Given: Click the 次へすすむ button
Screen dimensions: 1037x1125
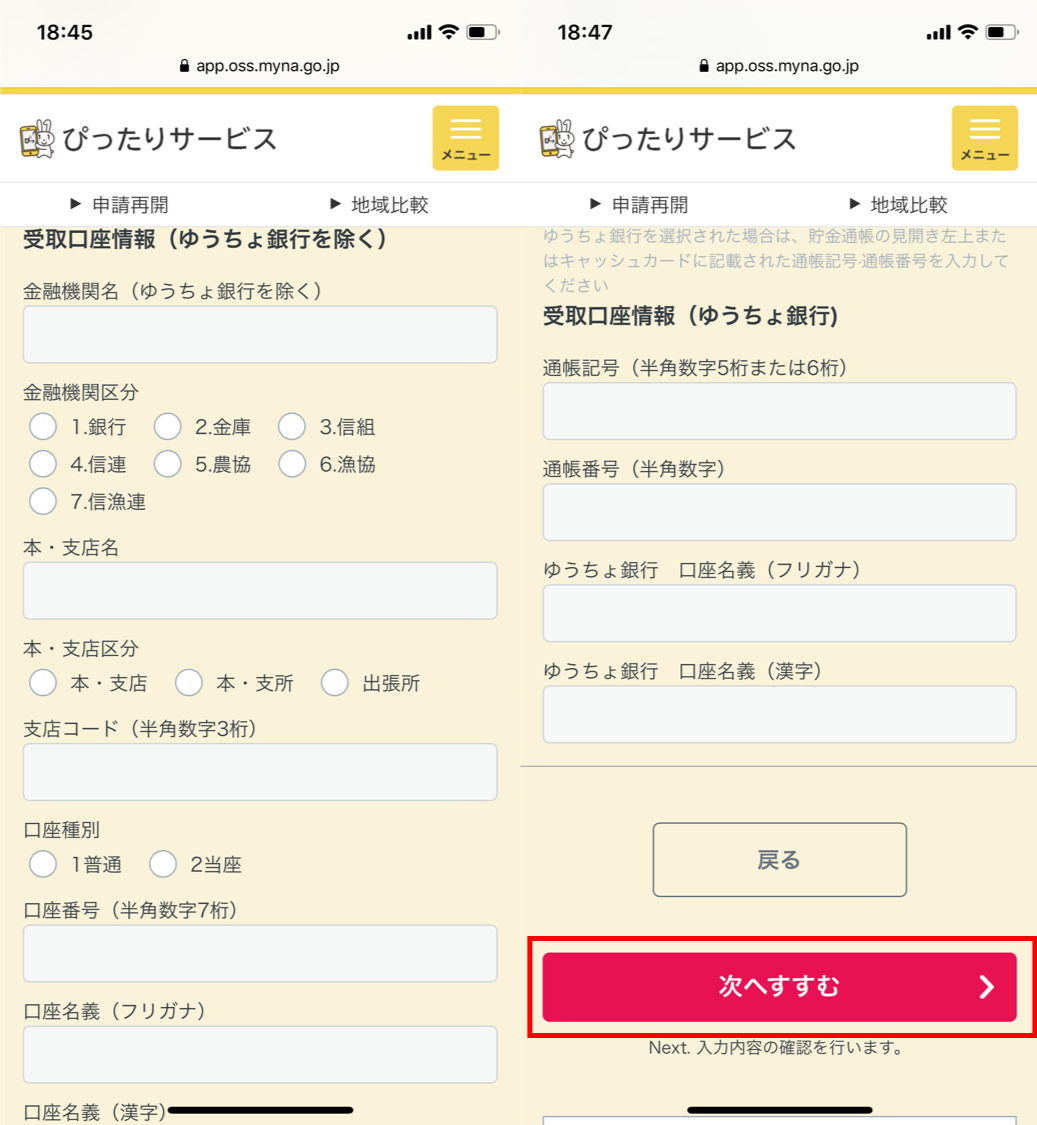Looking at the screenshot, I should click(779, 987).
